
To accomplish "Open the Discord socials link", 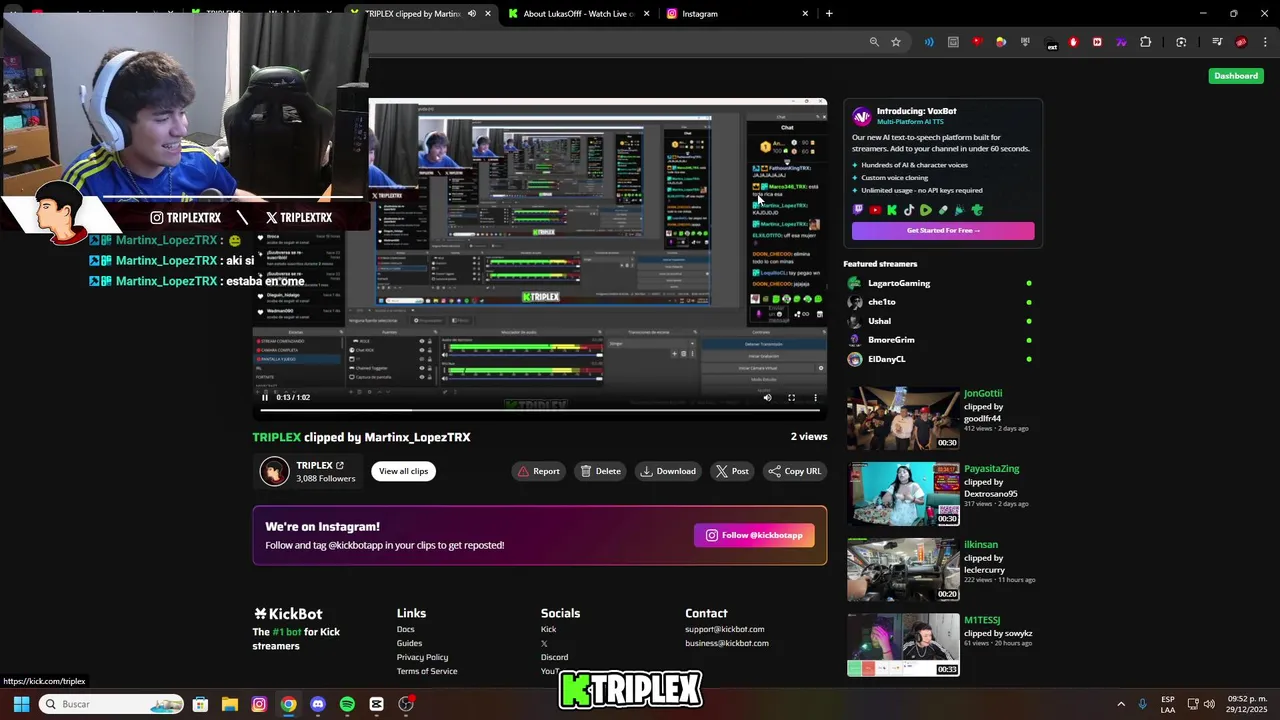I will [x=554, y=657].
